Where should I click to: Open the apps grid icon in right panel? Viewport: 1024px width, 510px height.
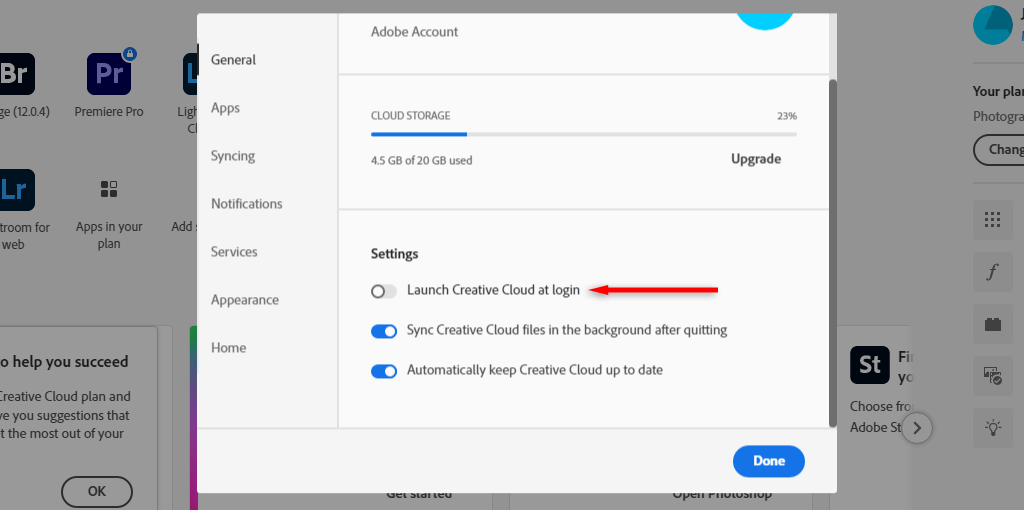(992, 220)
